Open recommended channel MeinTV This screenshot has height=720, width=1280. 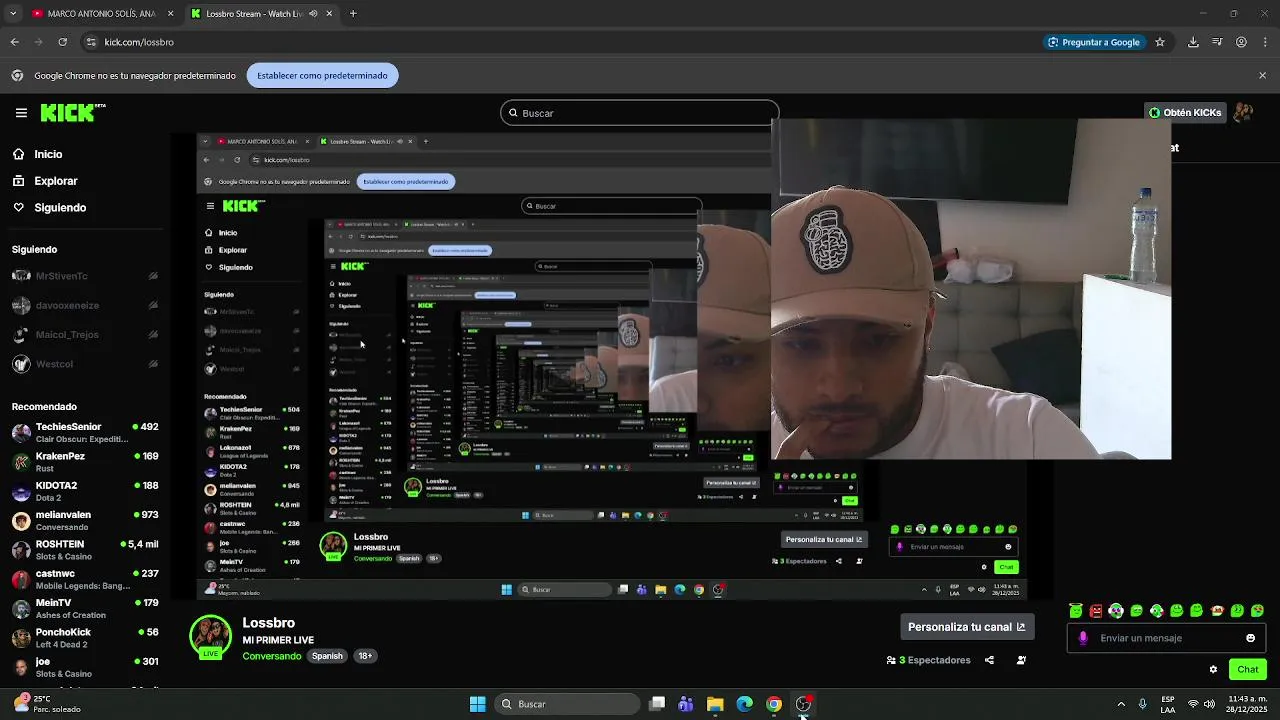[x=85, y=608]
